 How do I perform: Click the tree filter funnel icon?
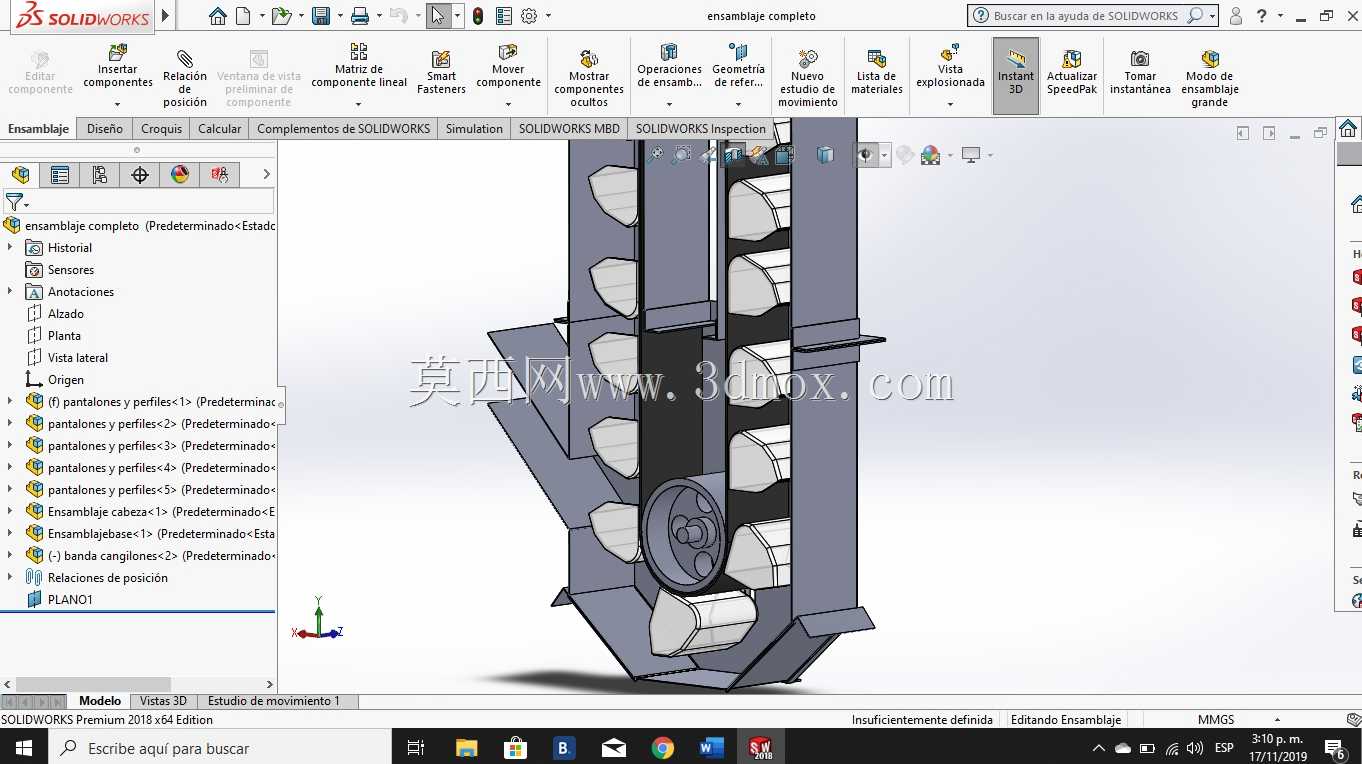tap(13, 202)
